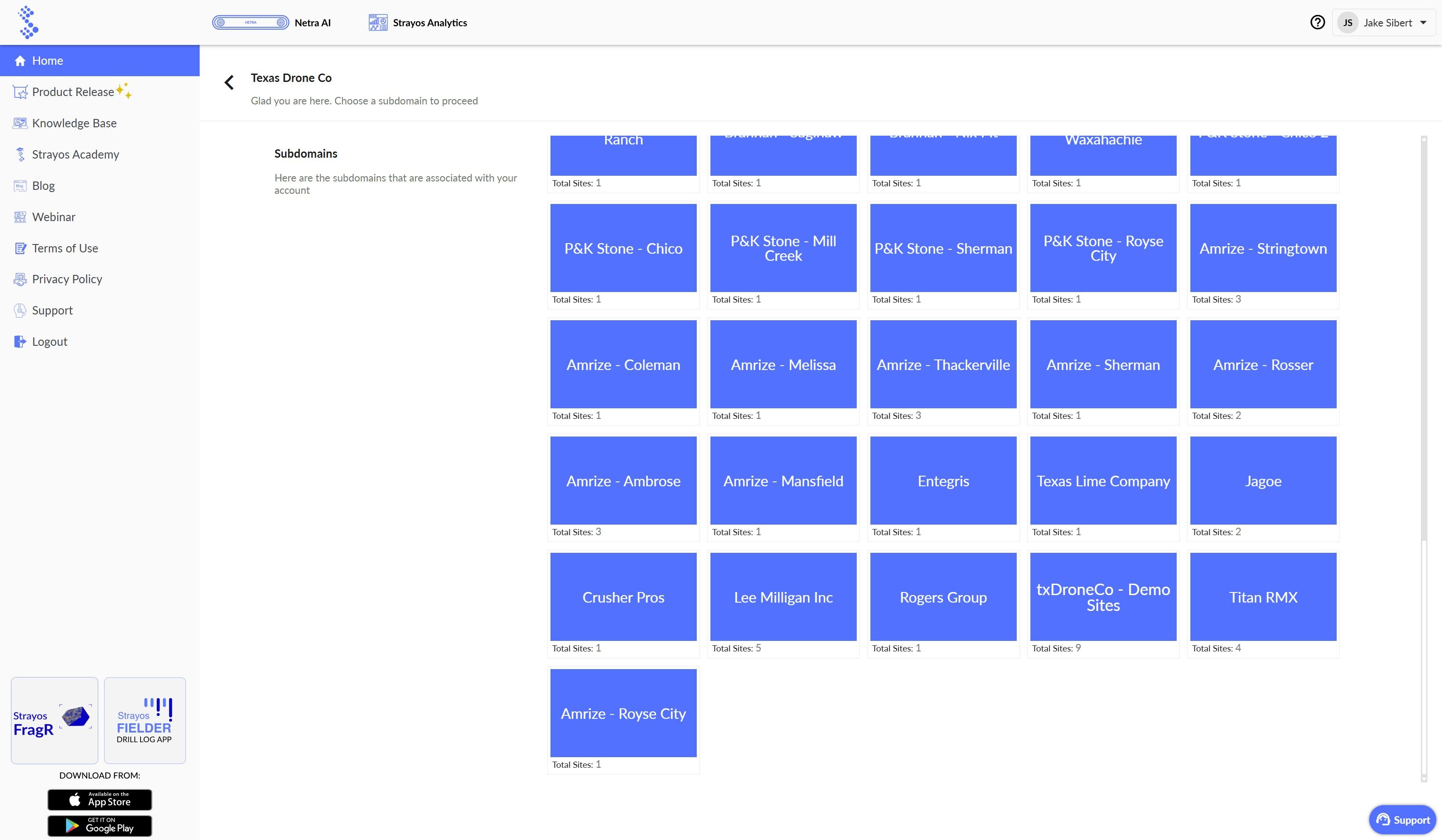Select the Titan RMX subdomain
The width and height of the screenshot is (1442, 840).
1264,597
